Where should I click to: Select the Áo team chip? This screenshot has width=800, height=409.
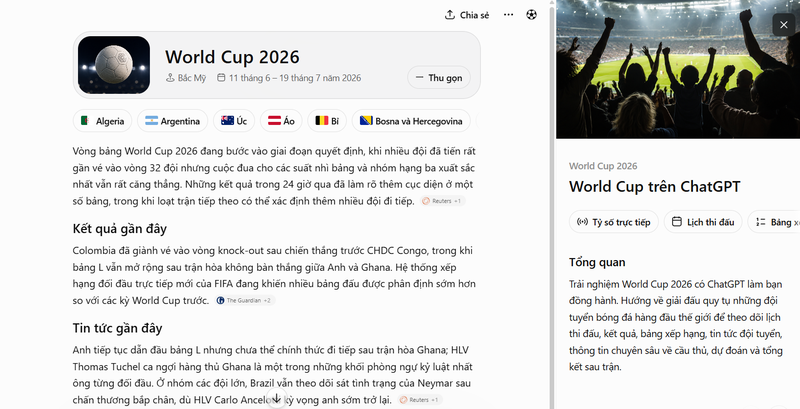[281, 121]
